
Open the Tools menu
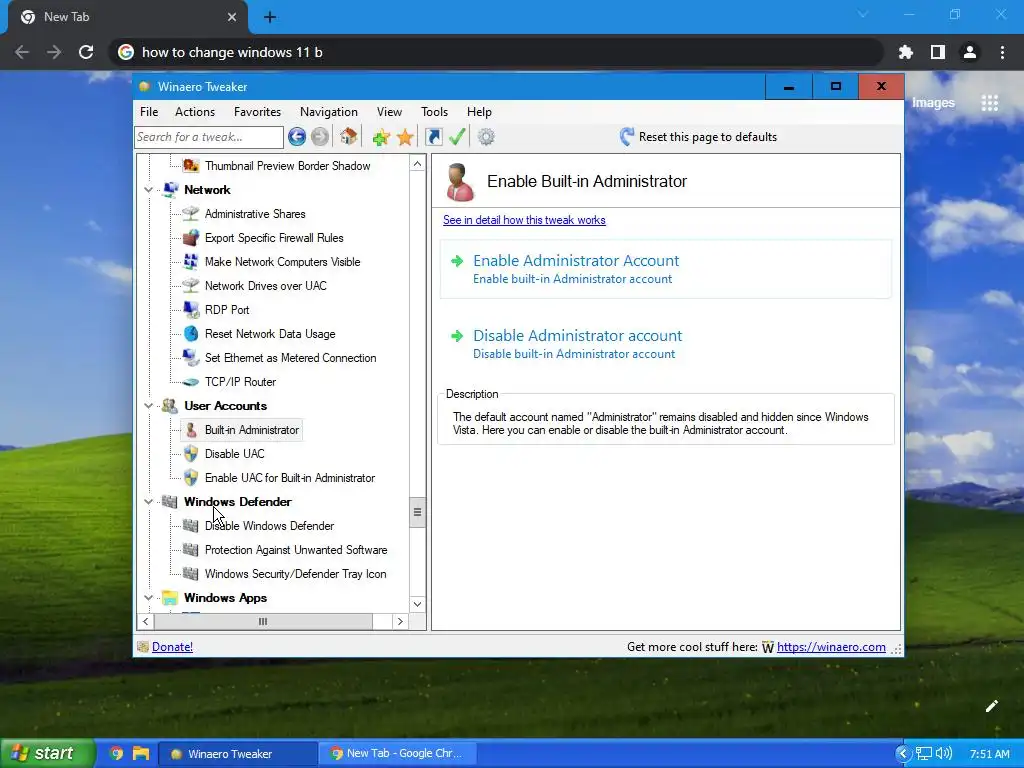click(x=434, y=112)
